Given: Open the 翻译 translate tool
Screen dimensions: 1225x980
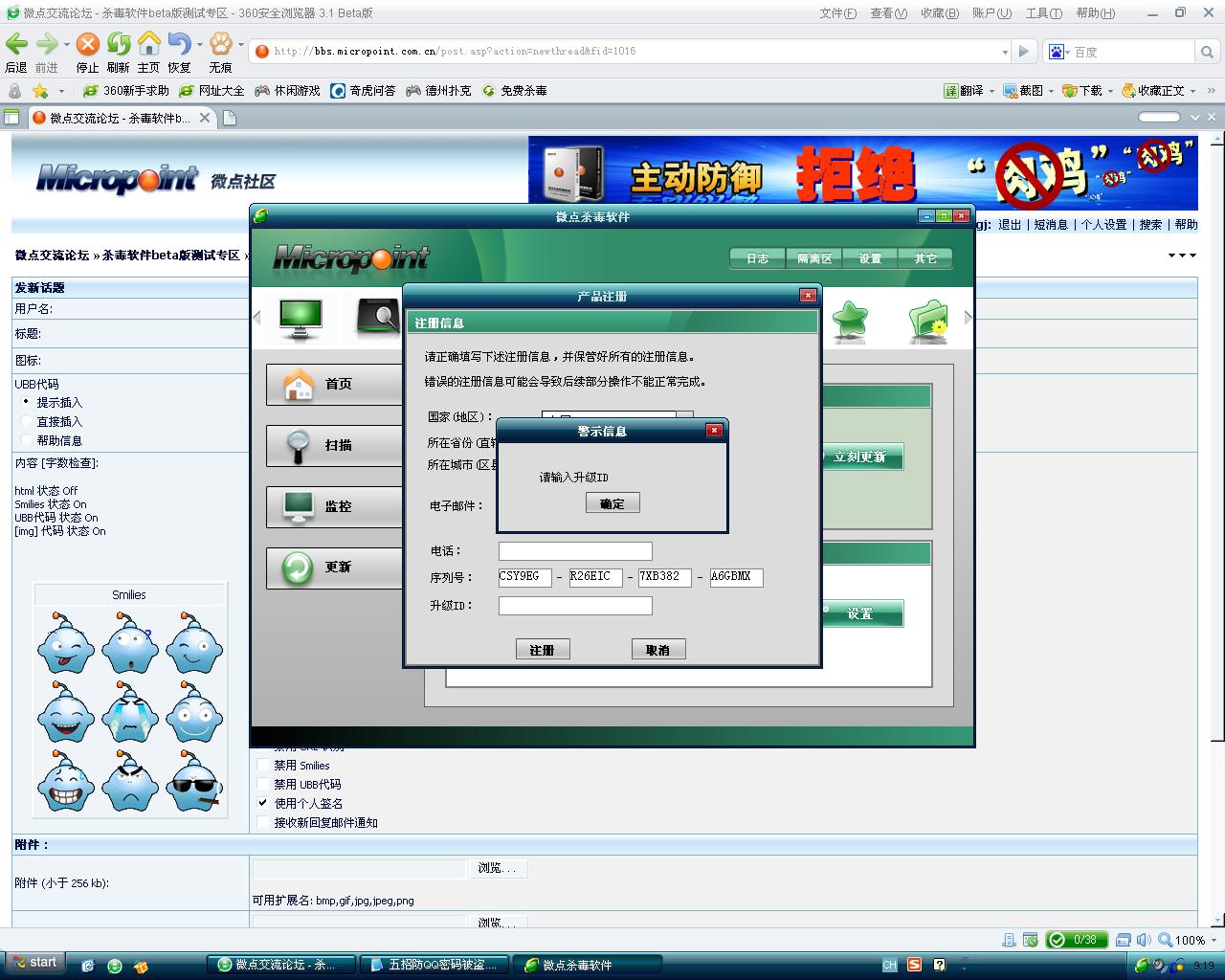Looking at the screenshot, I should (965, 91).
